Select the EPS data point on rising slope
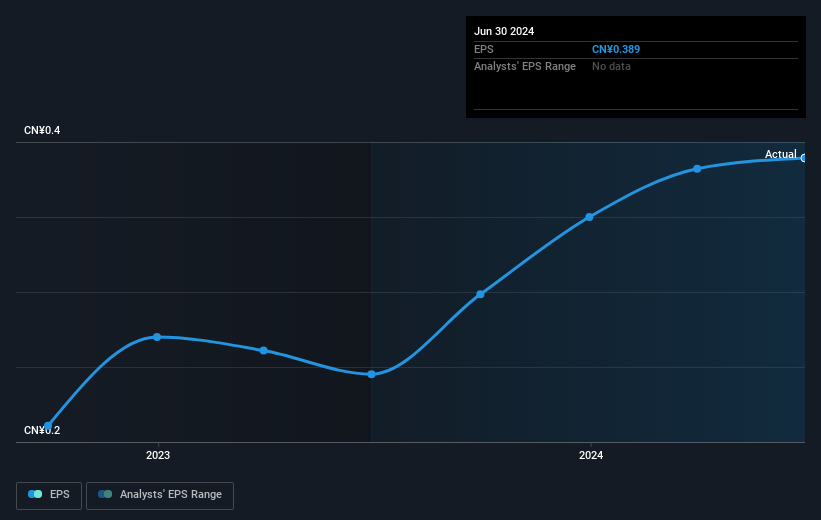 click(480, 294)
